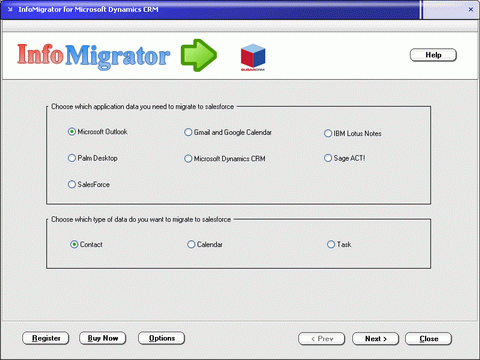The width and height of the screenshot is (480, 360).
Task: Open the Help button
Action: tap(433, 55)
